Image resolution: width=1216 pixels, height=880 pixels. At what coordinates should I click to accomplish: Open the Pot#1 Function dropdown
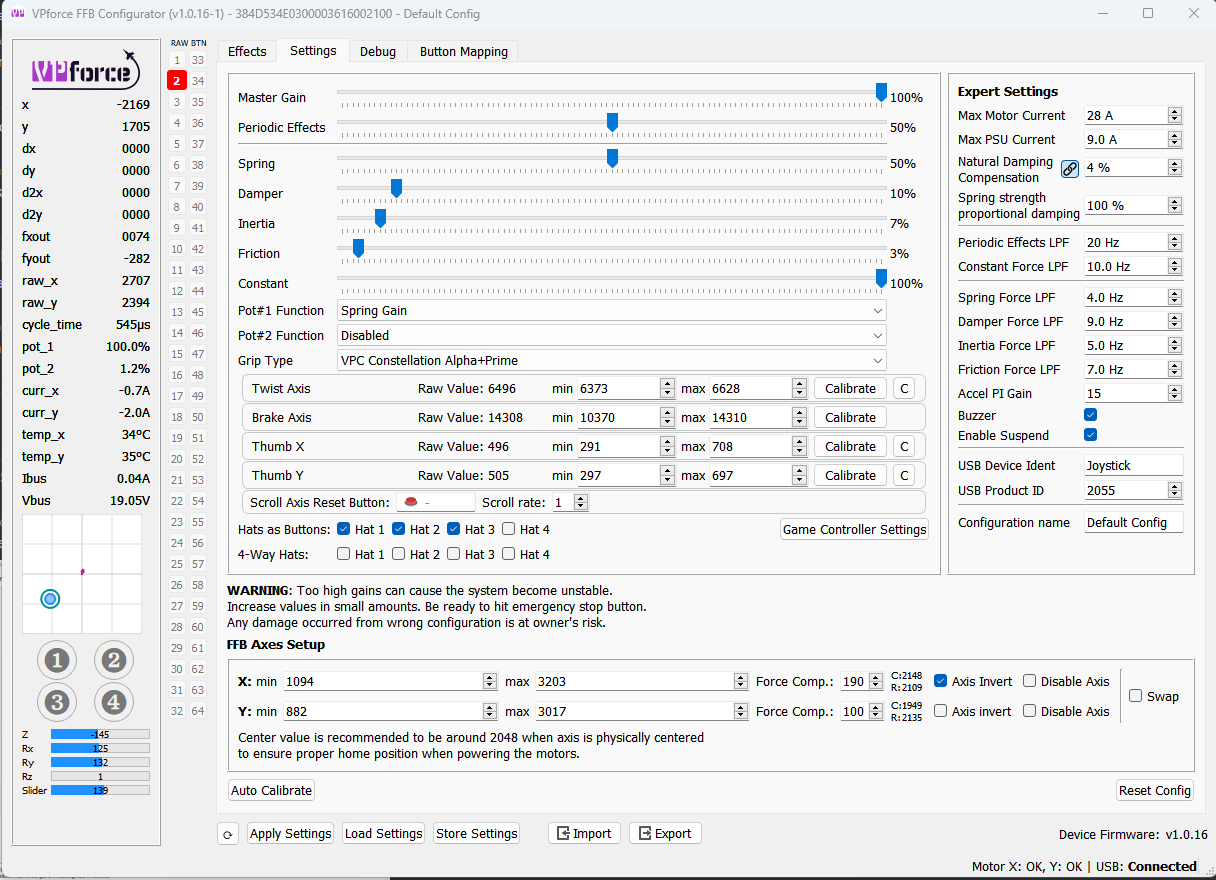[612, 311]
